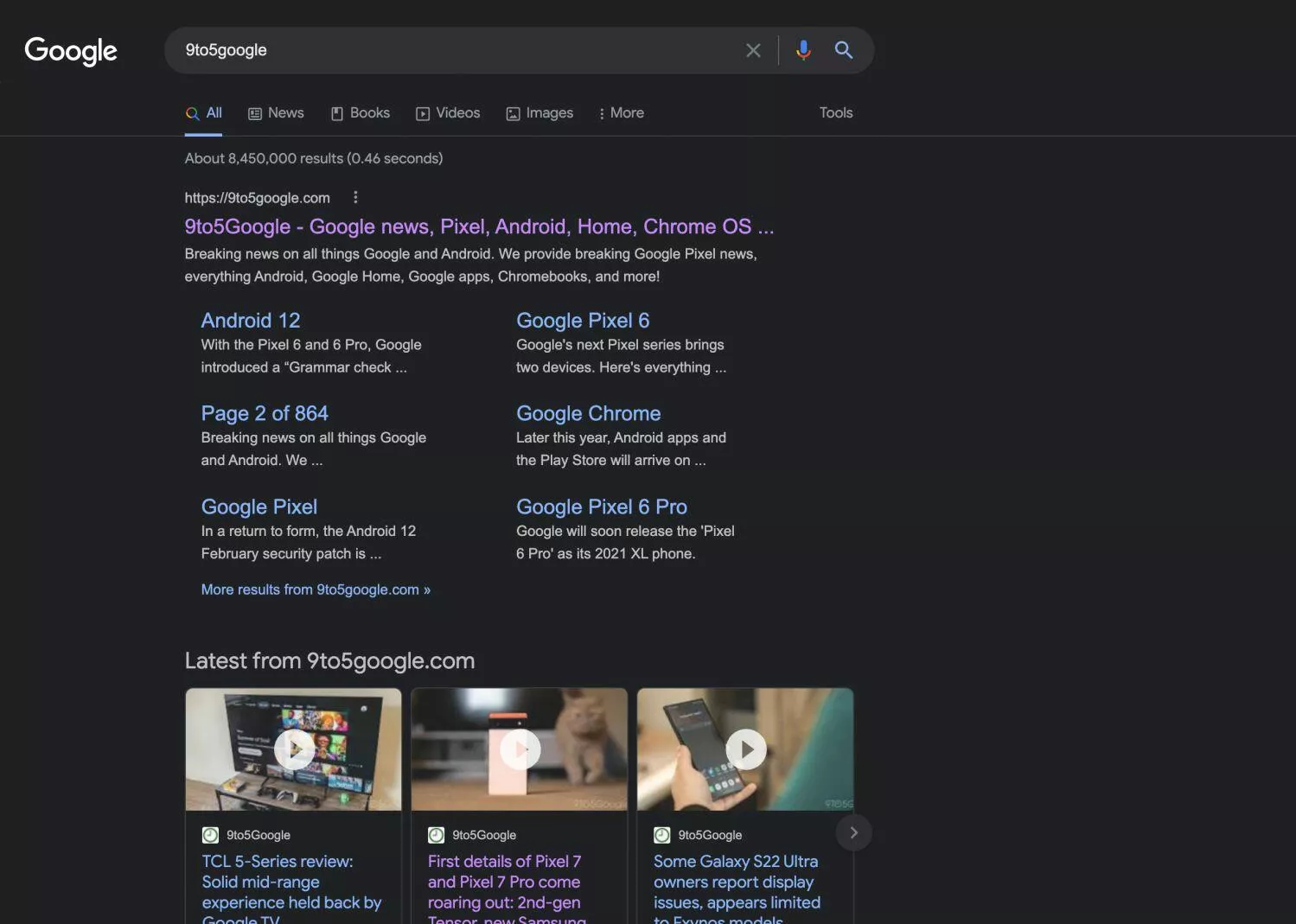Click the 9to5Google source icon on TCL card
The image size is (1296, 924).
click(210, 835)
